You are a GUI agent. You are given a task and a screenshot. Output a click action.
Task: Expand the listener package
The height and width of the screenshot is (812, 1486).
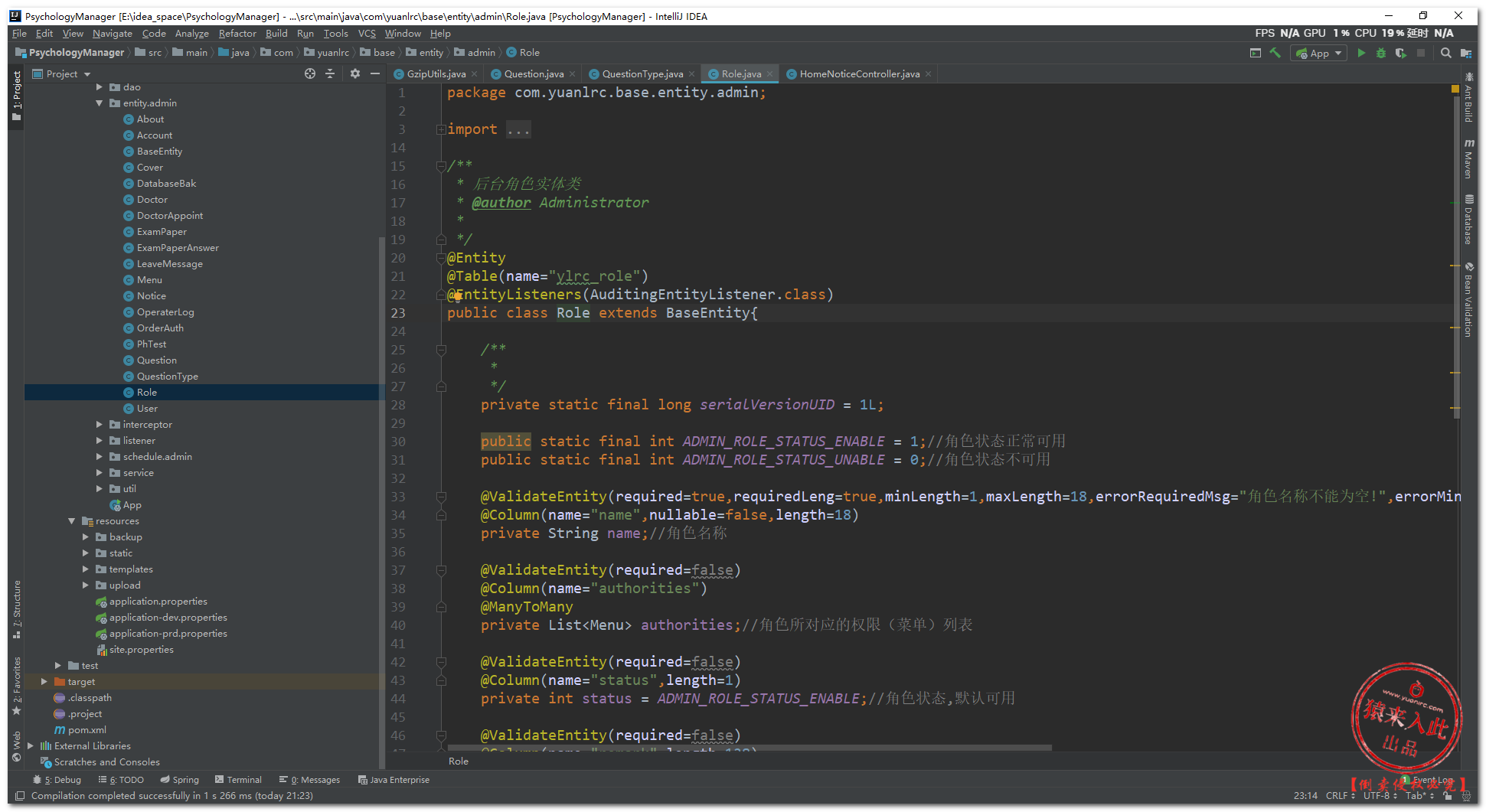point(100,441)
